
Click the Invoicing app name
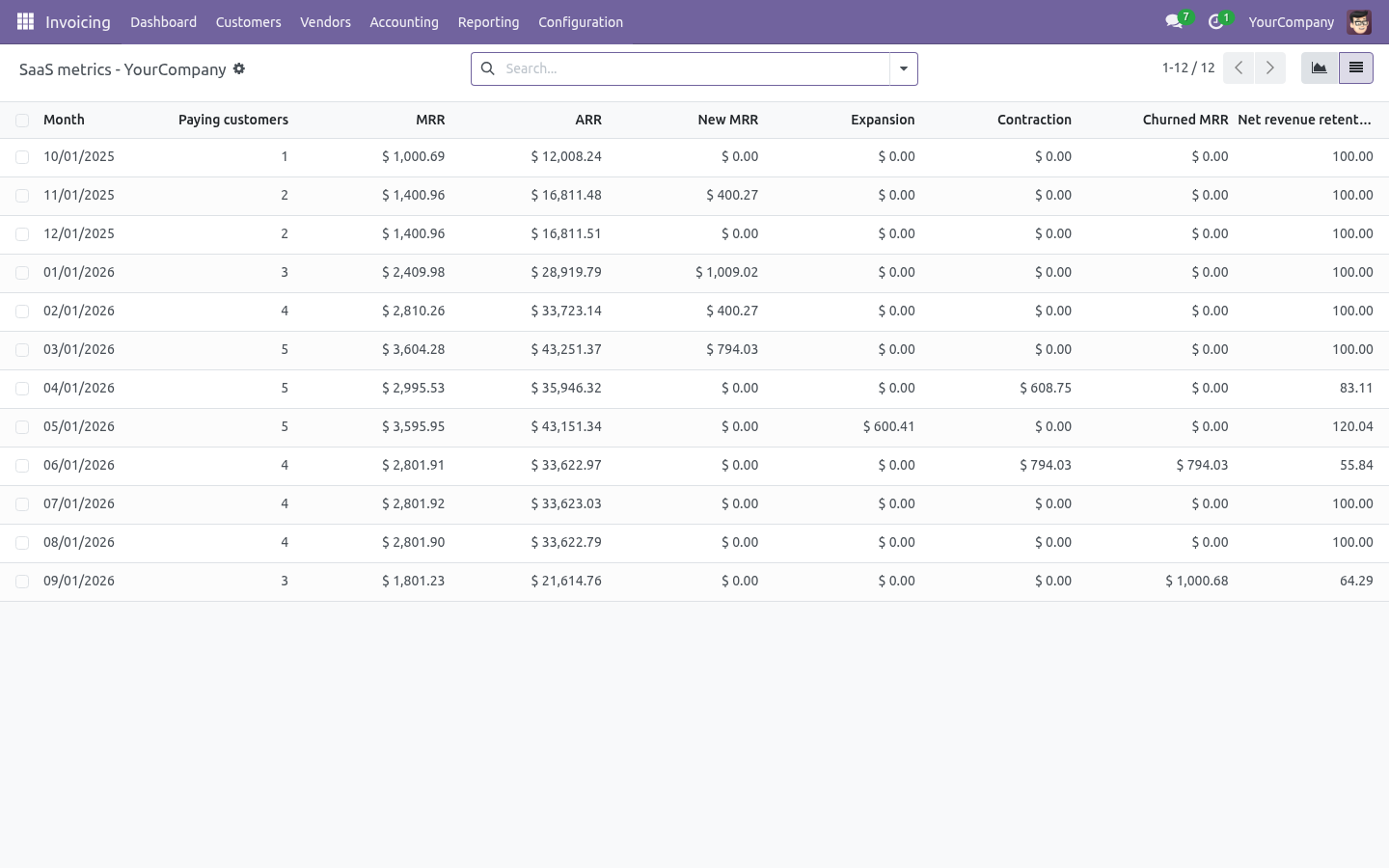click(78, 21)
